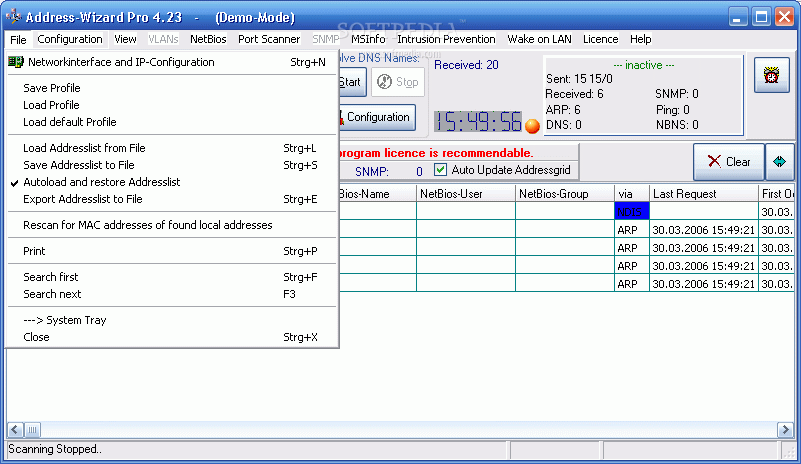Choose Networkinterface and IP-Configuration
The height and width of the screenshot is (464, 801).
[x=172, y=62]
